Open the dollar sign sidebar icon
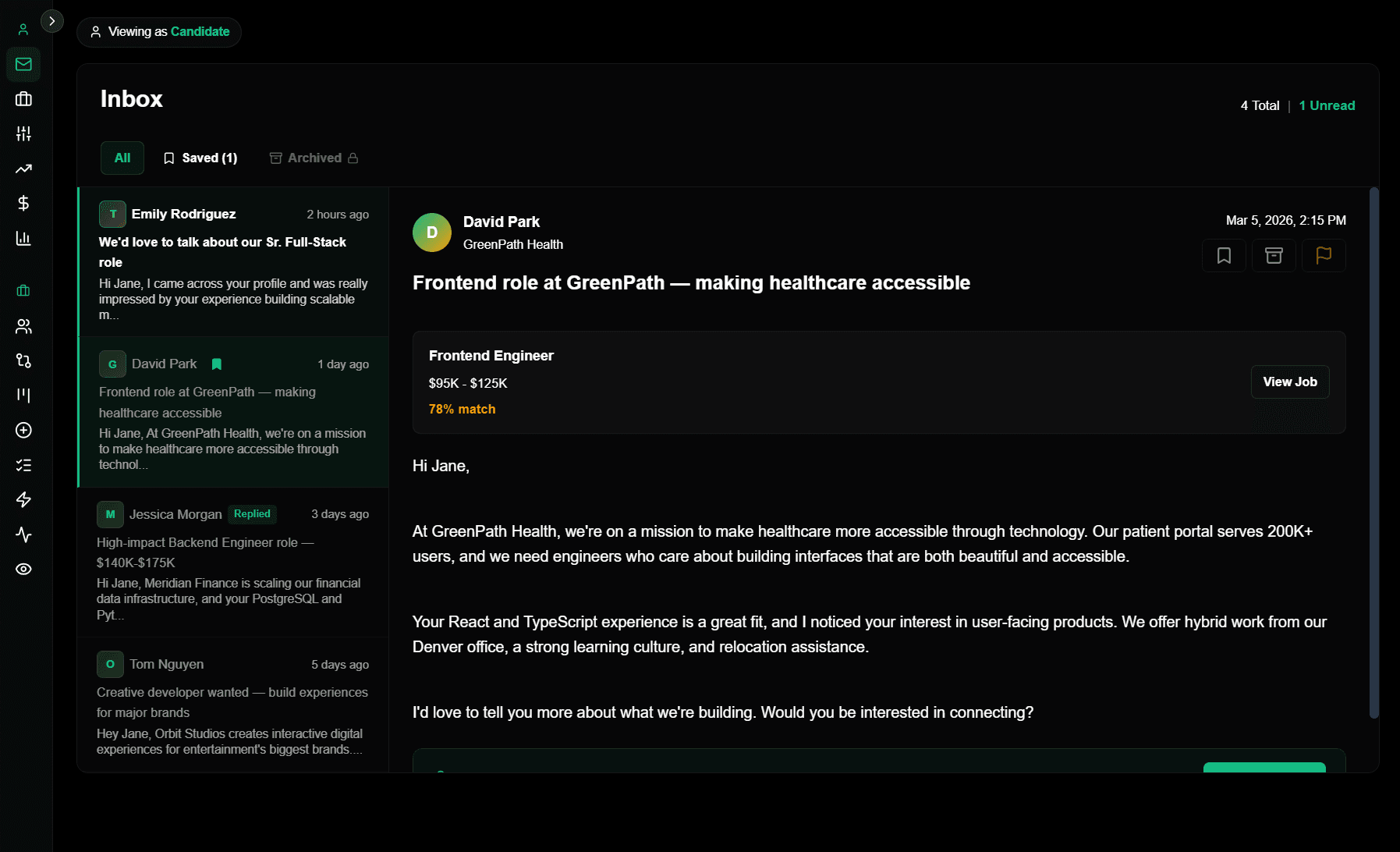Screen dimensions: 1400x852 [x=23, y=204]
